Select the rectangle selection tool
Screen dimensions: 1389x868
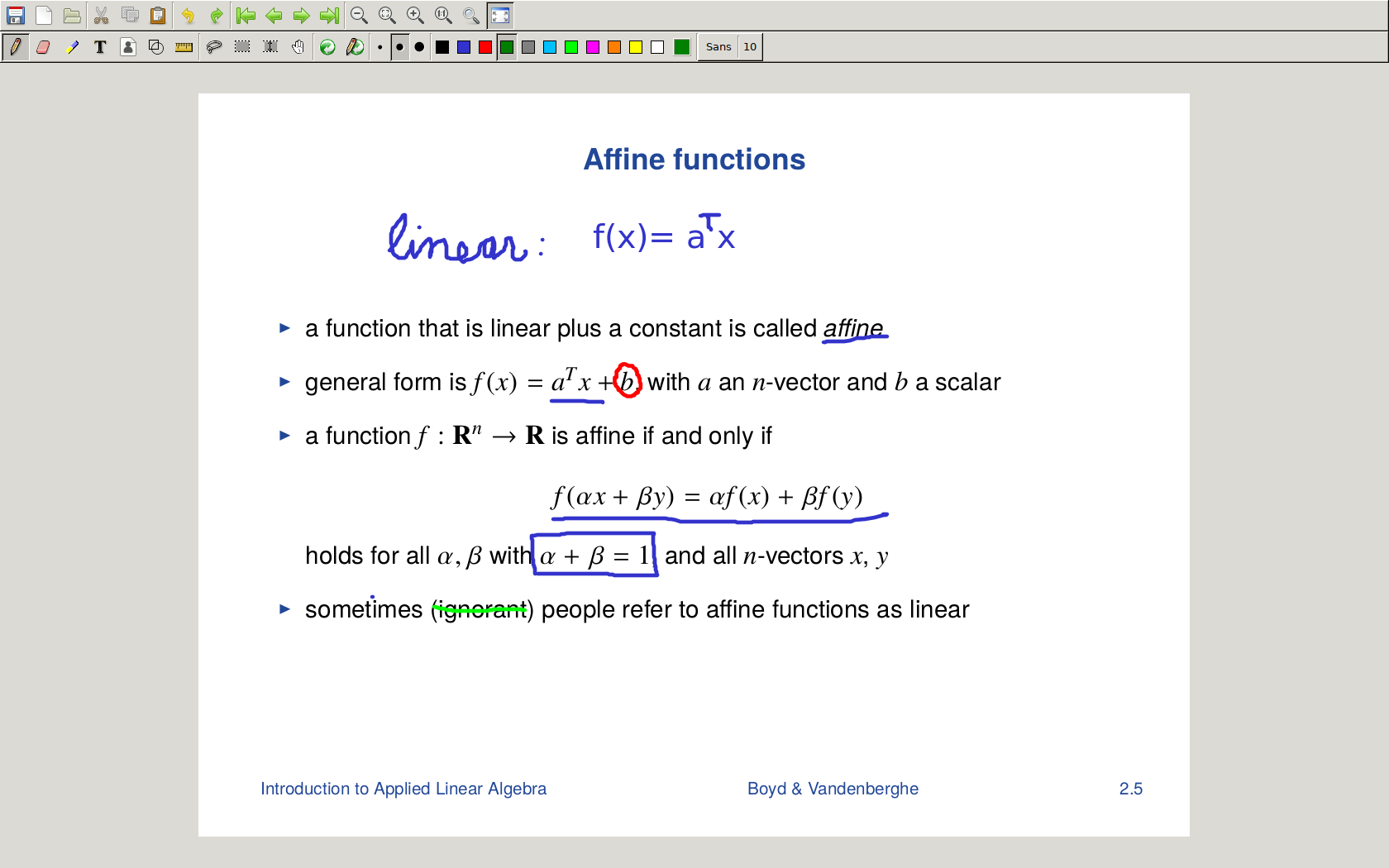click(243, 47)
